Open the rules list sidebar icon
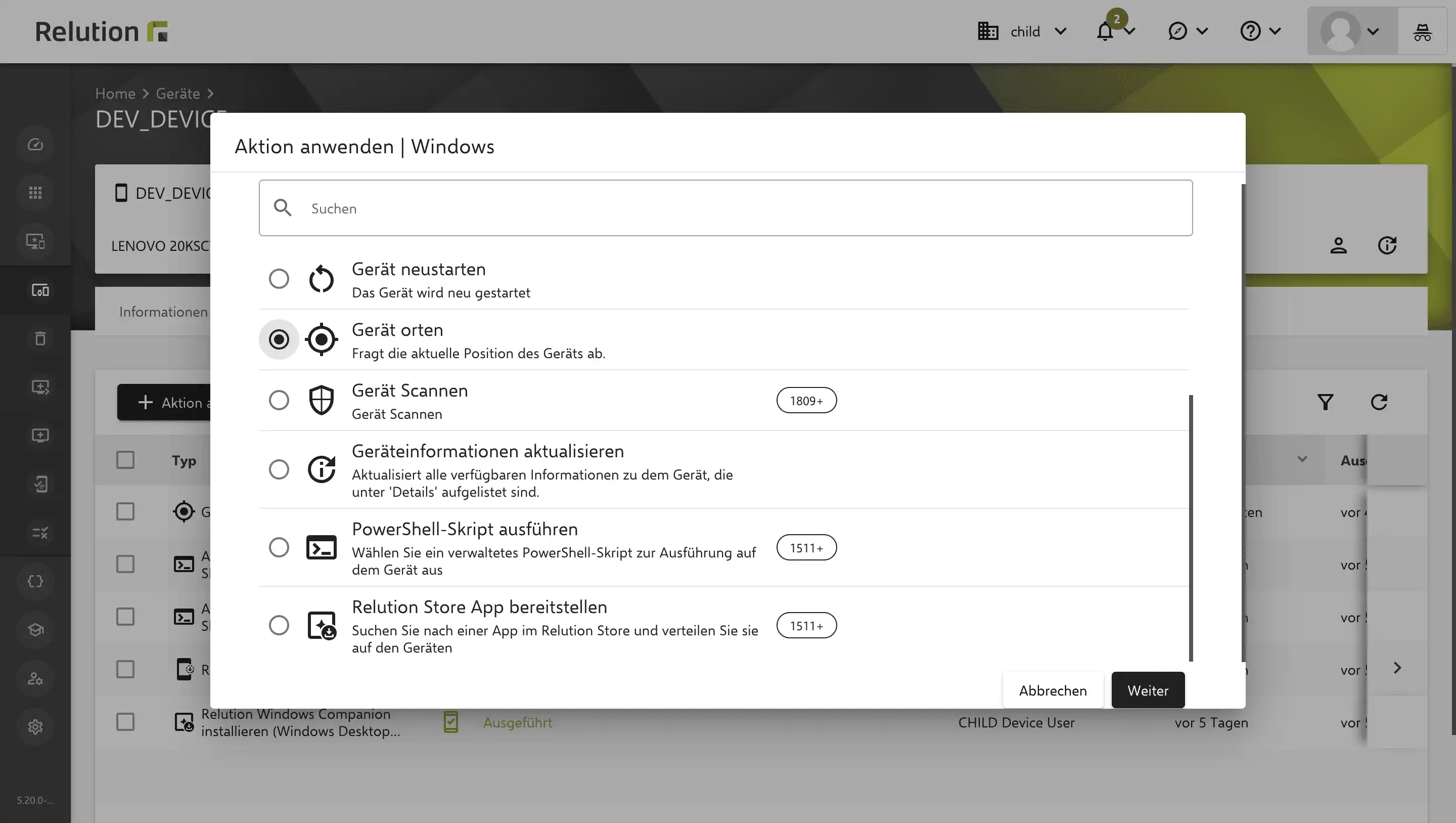The height and width of the screenshot is (823, 1456). click(x=40, y=533)
